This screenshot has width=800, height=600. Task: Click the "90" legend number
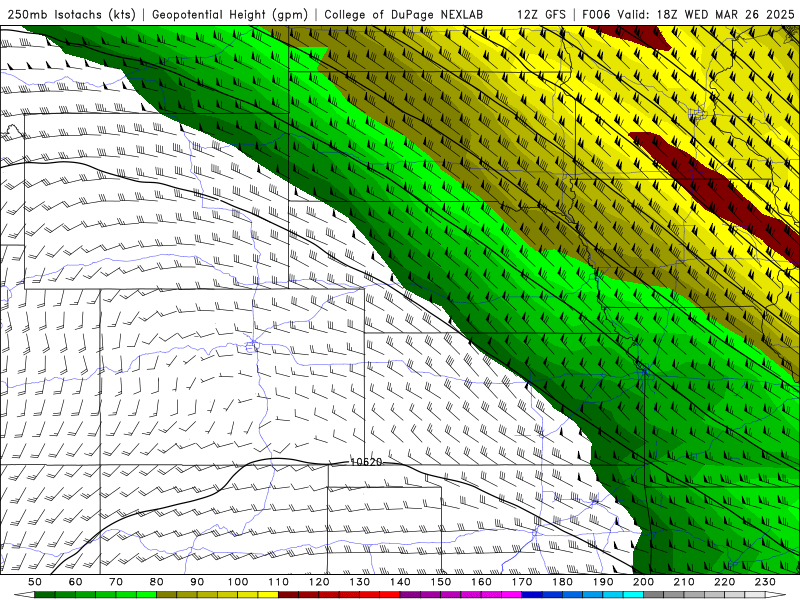197,582
